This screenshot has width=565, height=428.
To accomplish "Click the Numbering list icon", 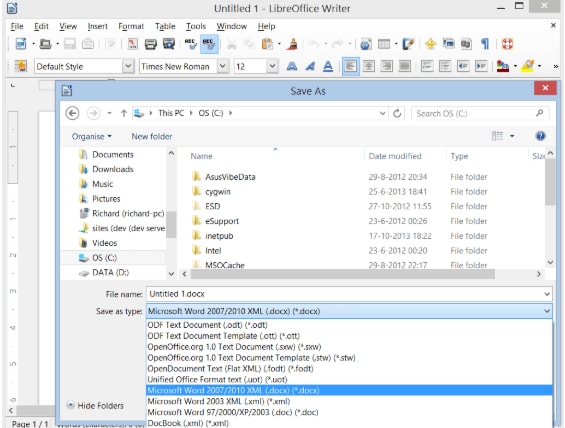I will (x=427, y=66).
